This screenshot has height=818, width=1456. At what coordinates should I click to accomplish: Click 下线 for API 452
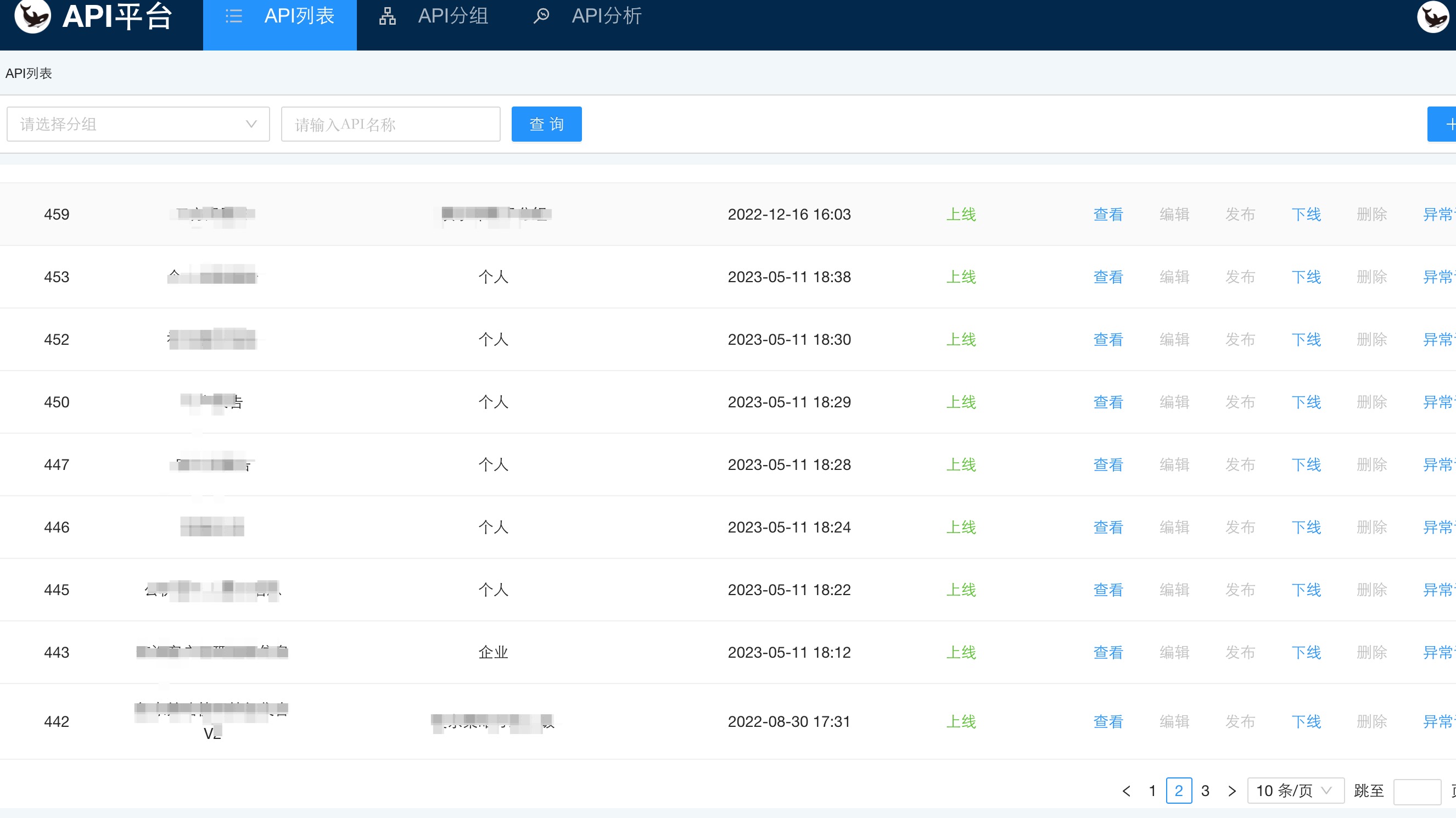(x=1306, y=339)
